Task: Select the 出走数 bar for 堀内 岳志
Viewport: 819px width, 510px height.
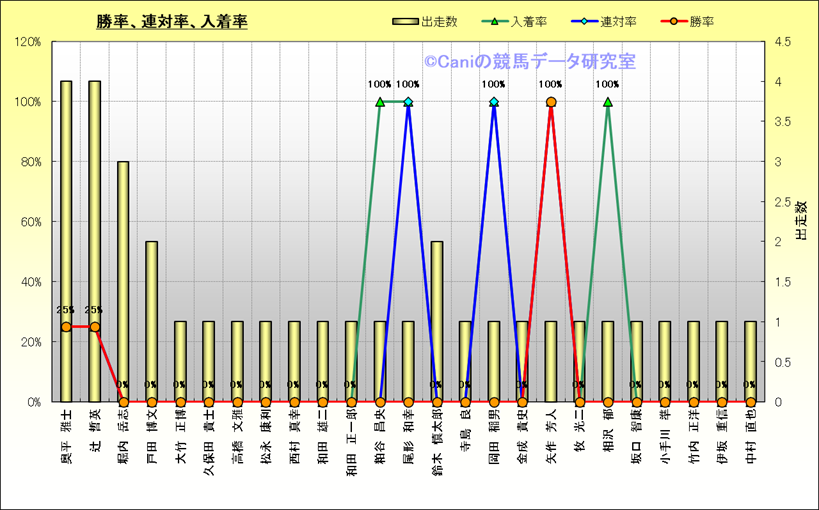Action: click(123, 280)
